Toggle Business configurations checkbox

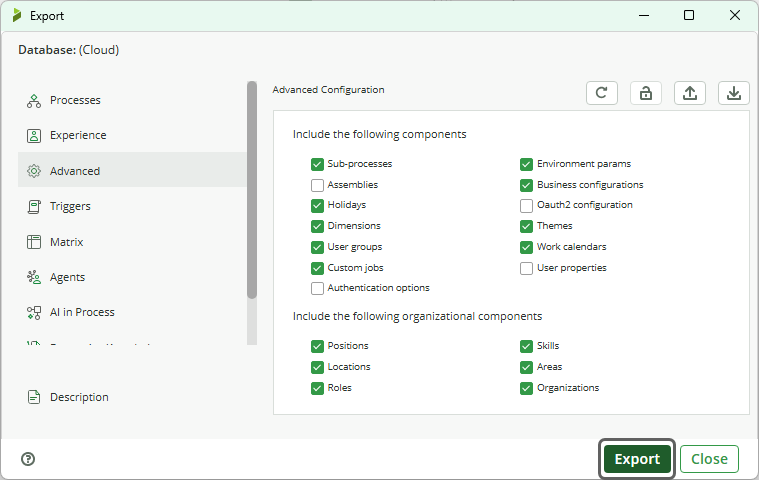coord(526,185)
